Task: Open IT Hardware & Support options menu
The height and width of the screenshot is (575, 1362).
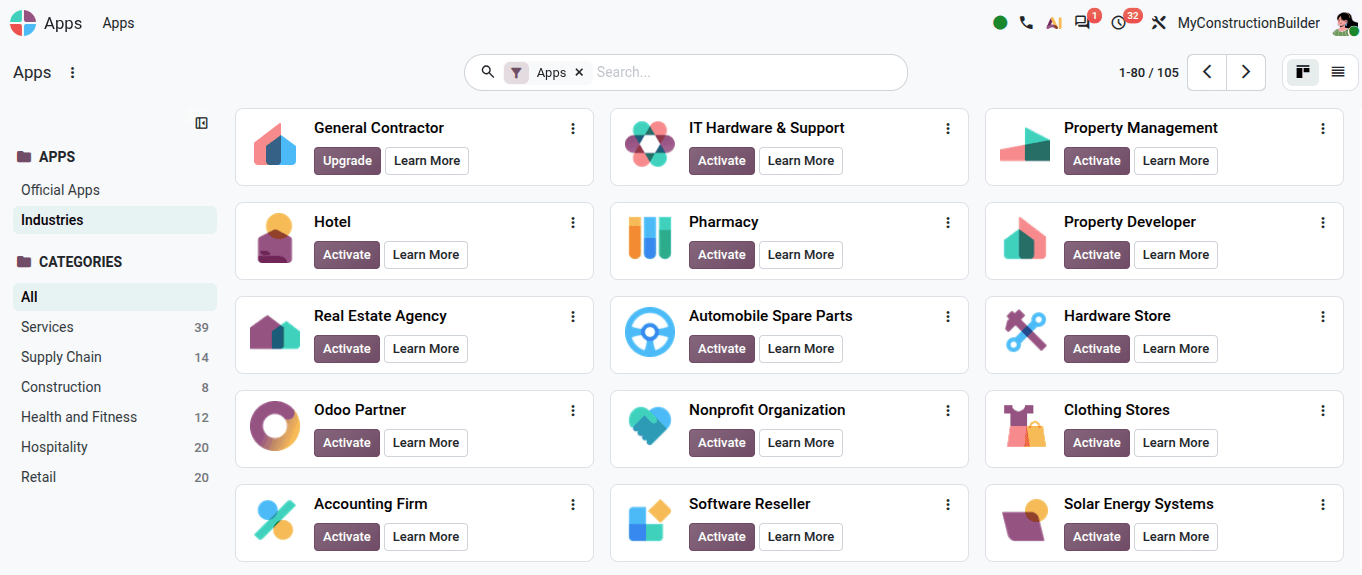Action: pos(948,128)
